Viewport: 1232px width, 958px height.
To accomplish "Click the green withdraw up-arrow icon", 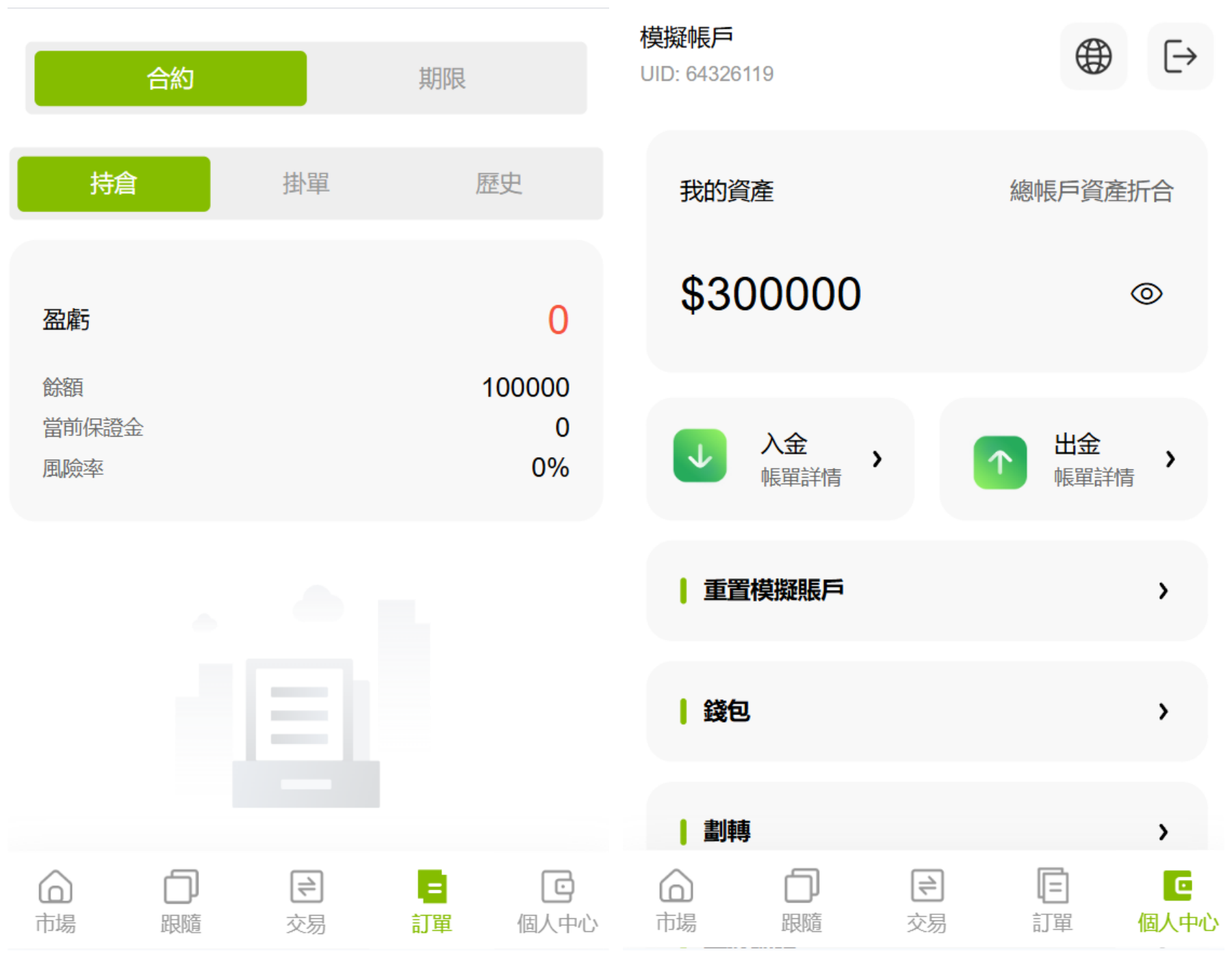I will [x=999, y=461].
